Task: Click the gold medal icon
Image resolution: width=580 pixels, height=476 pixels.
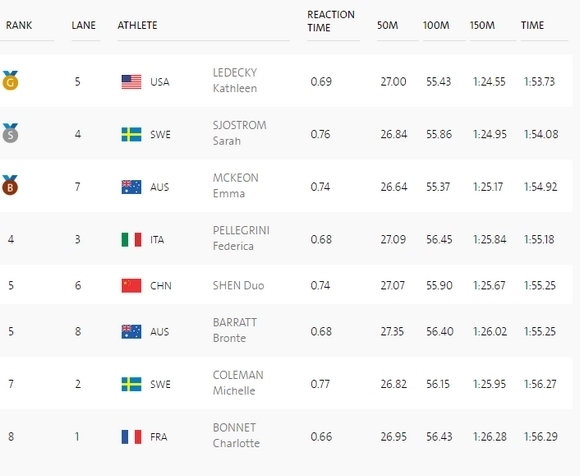Action: [10, 81]
